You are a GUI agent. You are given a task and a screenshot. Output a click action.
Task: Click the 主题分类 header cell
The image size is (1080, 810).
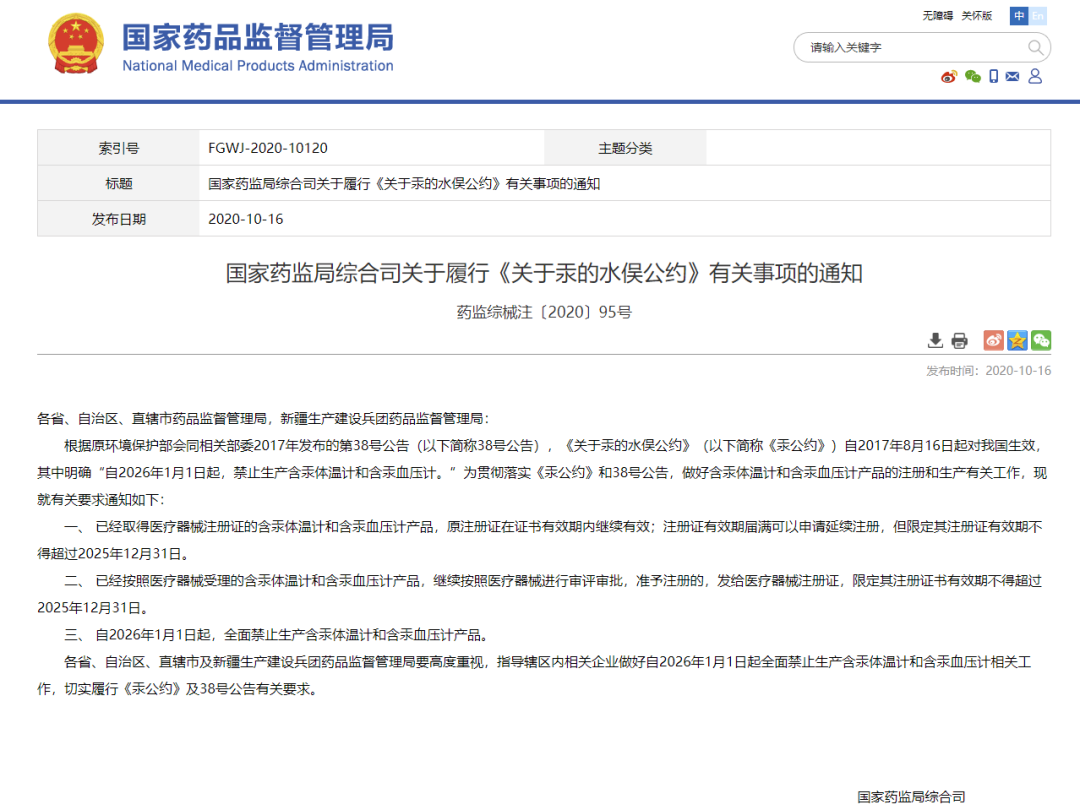pyautogui.click(x=625, y=148)
